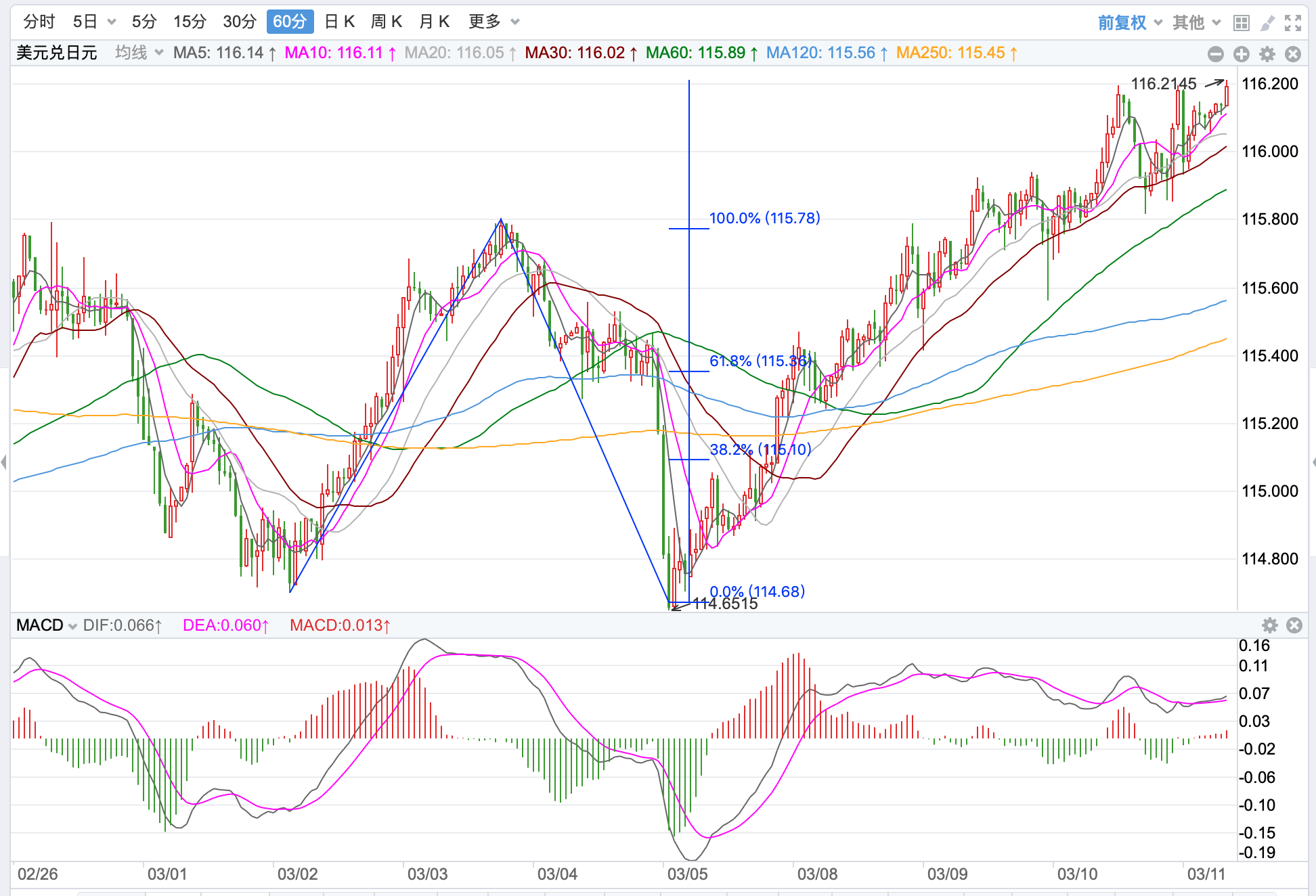
Task: Switch to the 日K tab
Action: (340, 22)
